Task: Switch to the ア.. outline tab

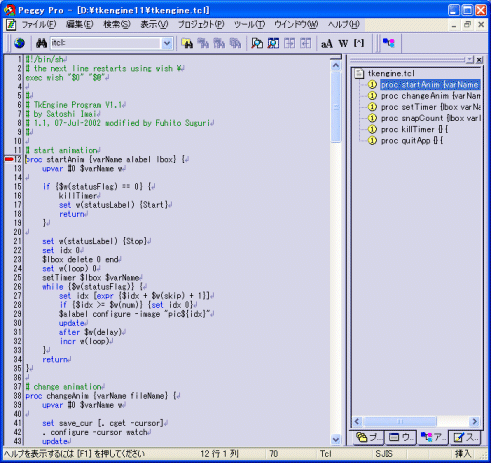Action: [433, 437]
